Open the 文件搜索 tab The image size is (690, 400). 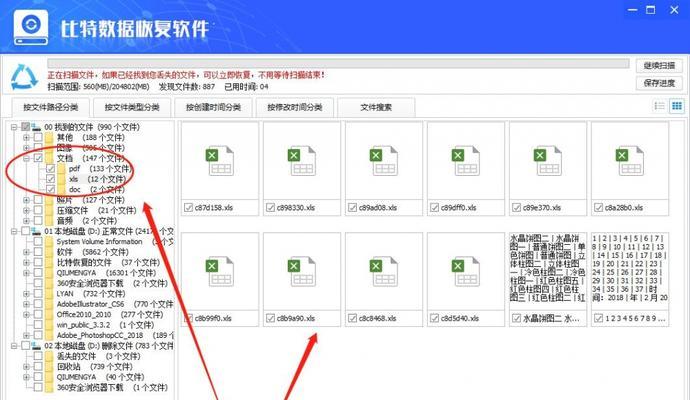click(376, 107)
